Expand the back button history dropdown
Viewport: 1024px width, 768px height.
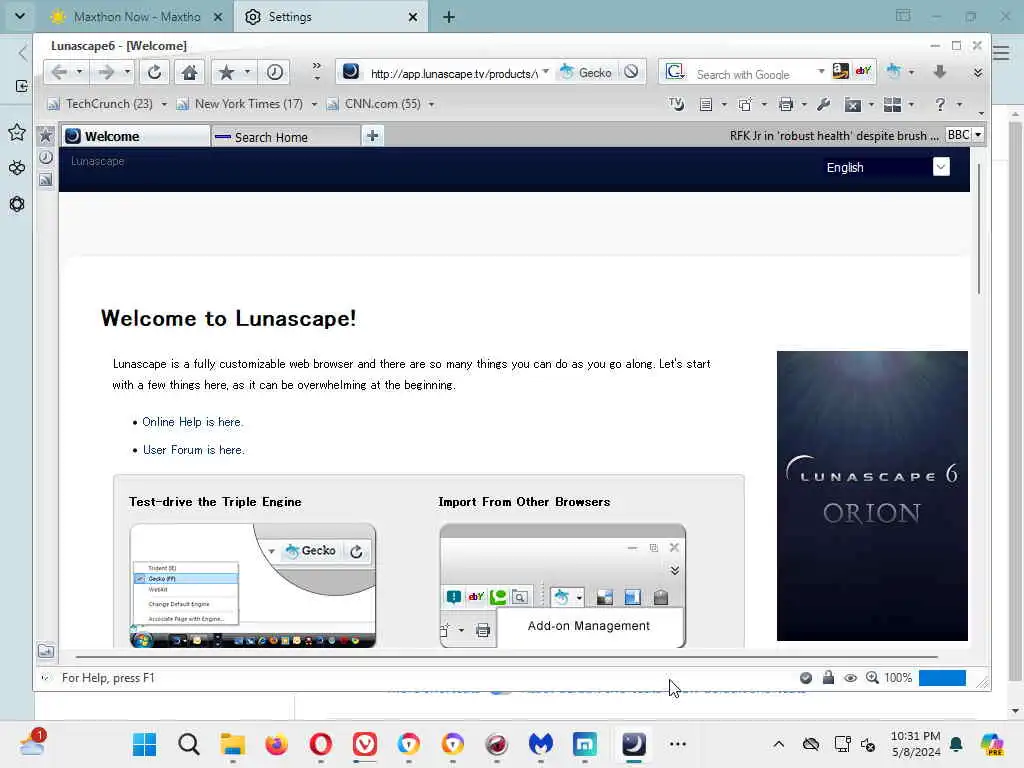79,72
